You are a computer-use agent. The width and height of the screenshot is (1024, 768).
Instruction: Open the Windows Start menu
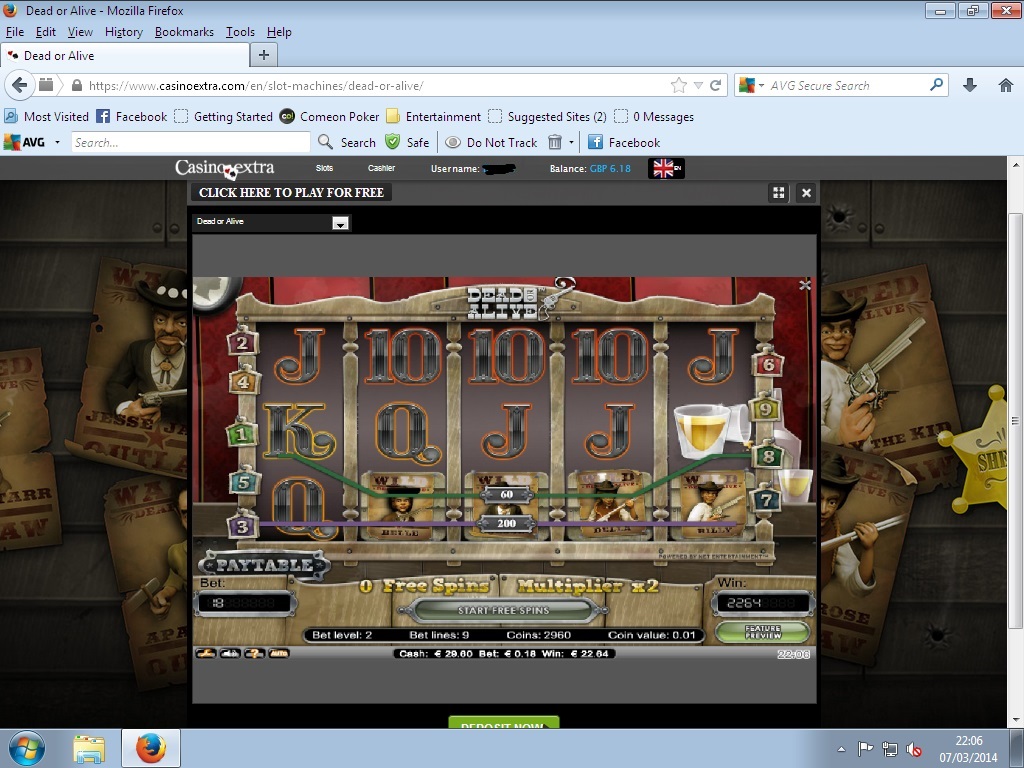pos(26,748)
